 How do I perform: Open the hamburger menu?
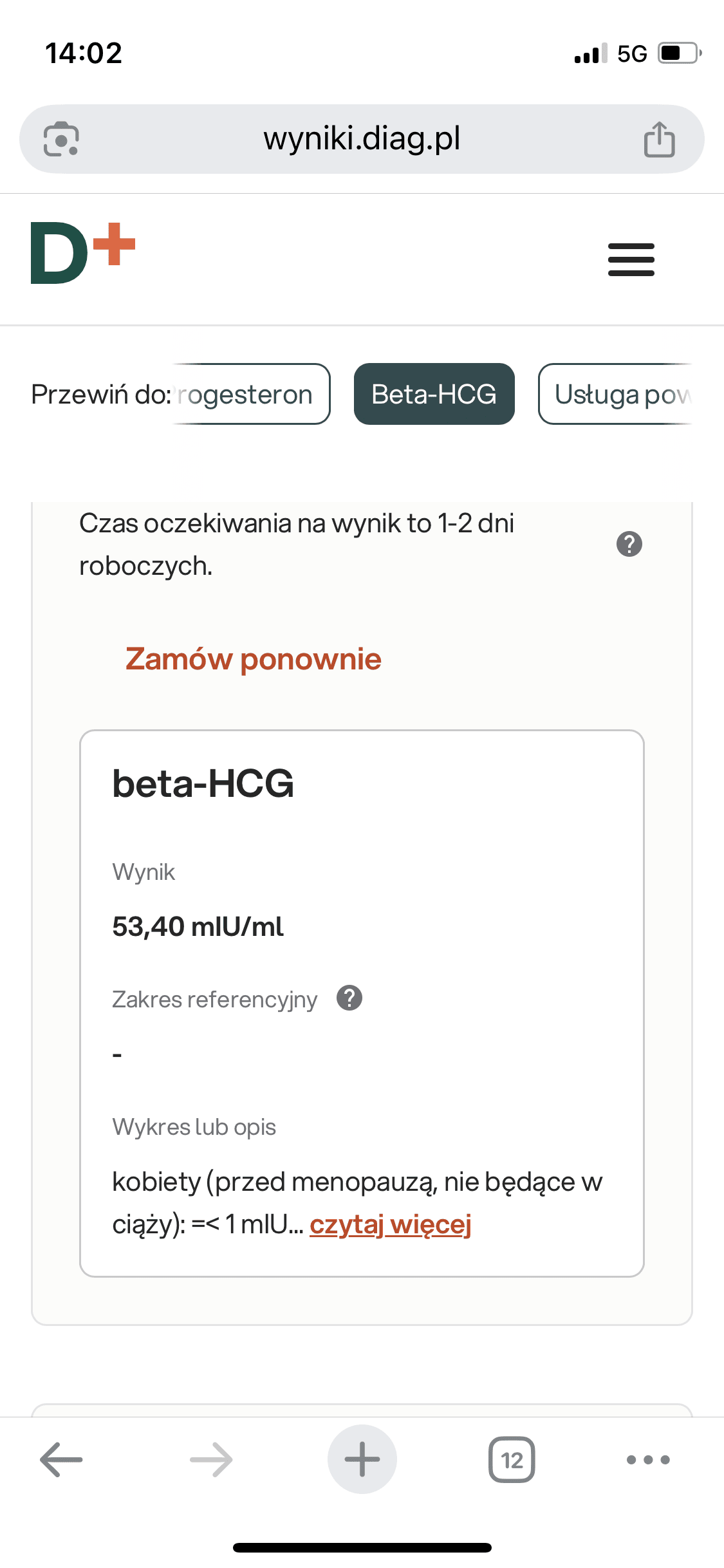(631, 259)
